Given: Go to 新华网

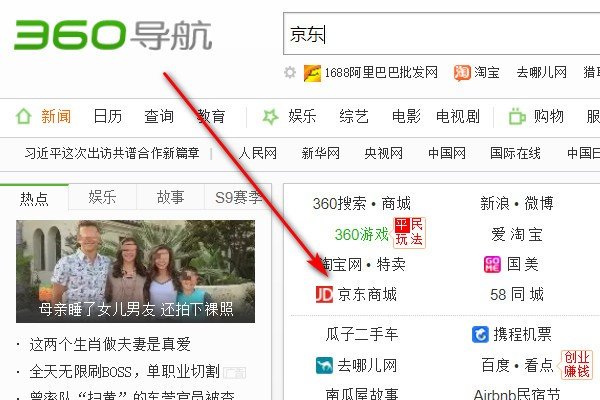Looking at the screenshot, I should coord(321,153).
